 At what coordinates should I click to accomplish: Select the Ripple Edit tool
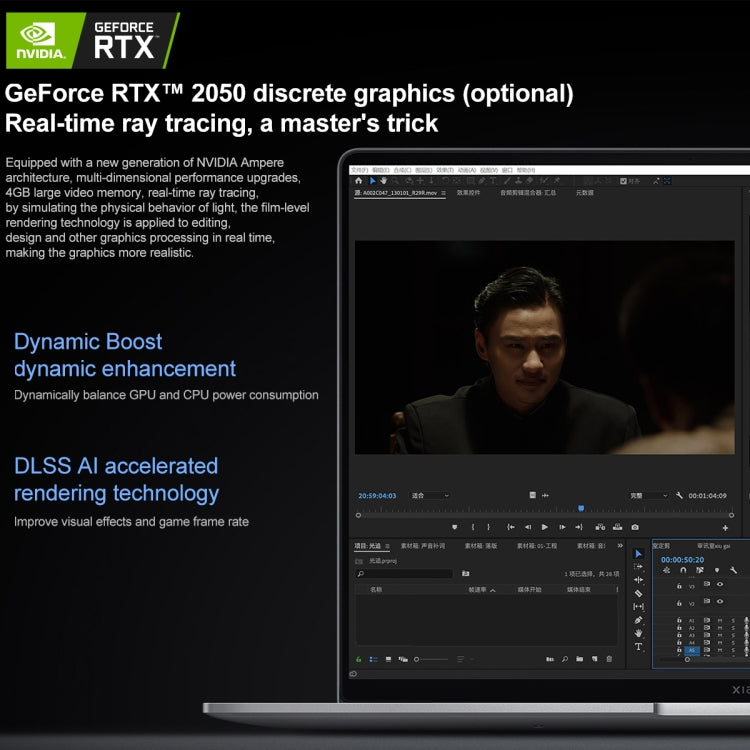639,580
